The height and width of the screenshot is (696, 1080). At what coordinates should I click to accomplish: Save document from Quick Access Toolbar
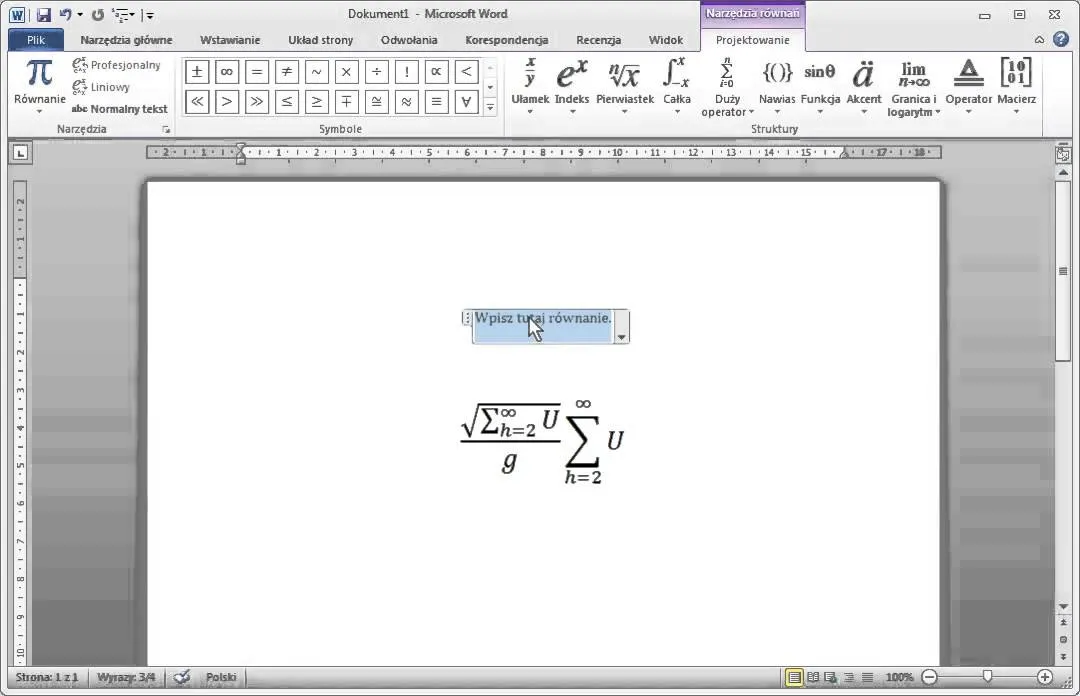pos(43,14)
